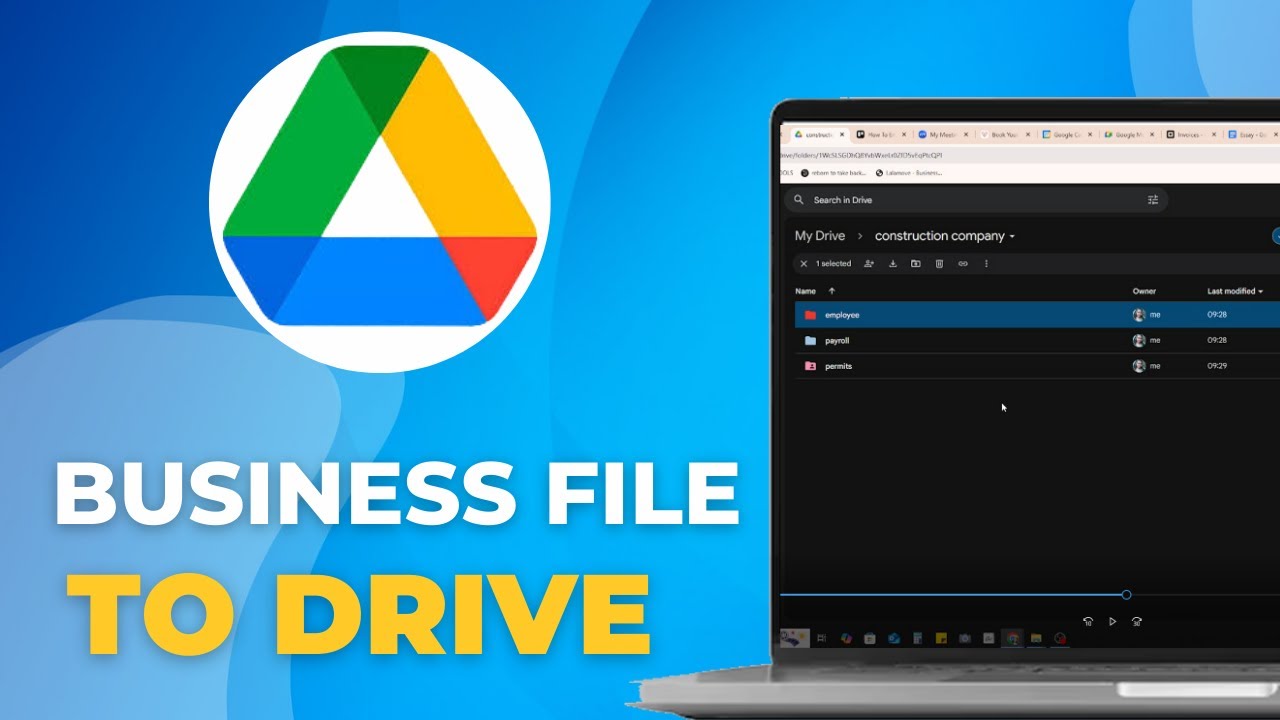The width and height of the screenshot is (1280, 720).
Task: Open the Lalamove - Business bookmark
Action: click(x=908, y=172)
